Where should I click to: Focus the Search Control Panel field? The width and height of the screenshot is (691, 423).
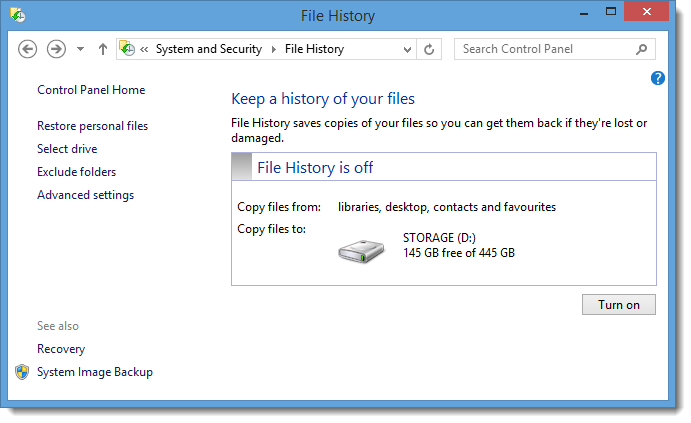(x=554, y=49)
